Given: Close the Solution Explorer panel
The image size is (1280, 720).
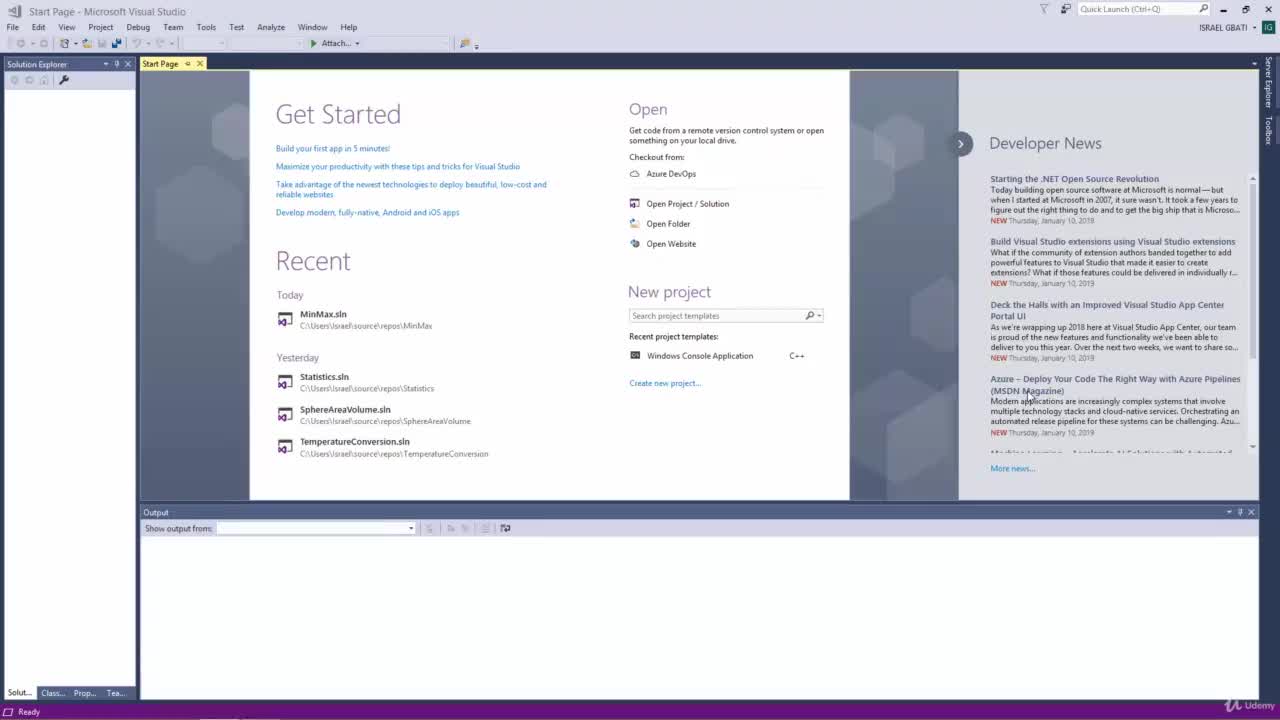Looking at the screenshot, I should [x=127, y=64].
